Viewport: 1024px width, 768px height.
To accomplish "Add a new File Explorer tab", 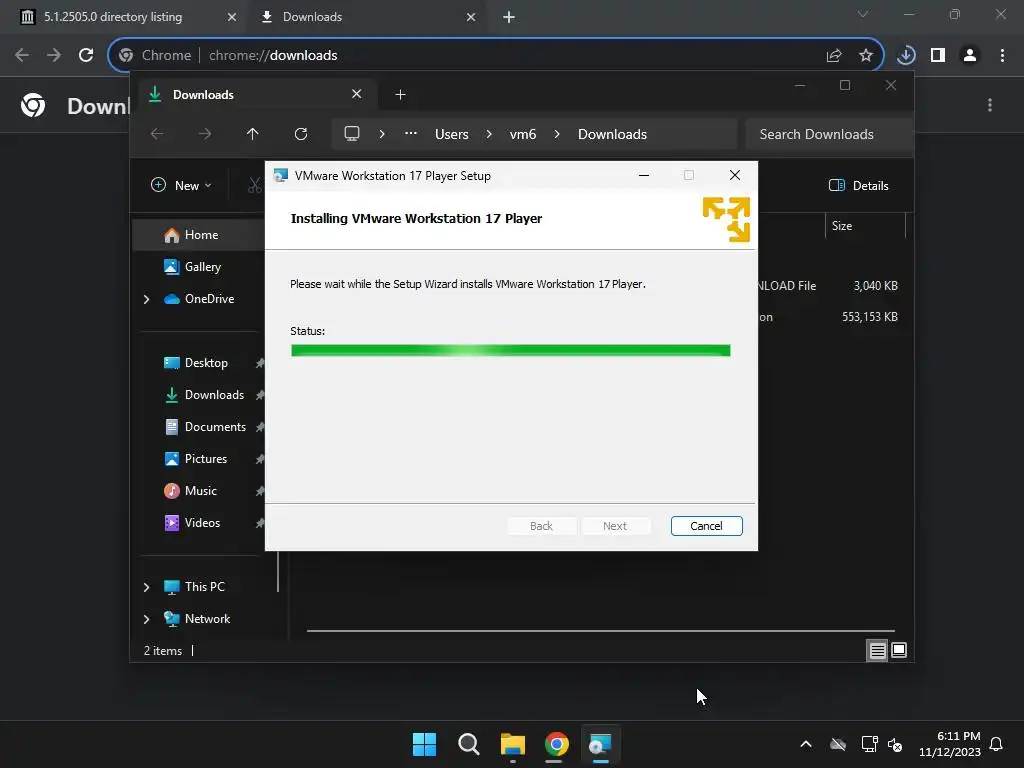I will (x=400, y=95).
